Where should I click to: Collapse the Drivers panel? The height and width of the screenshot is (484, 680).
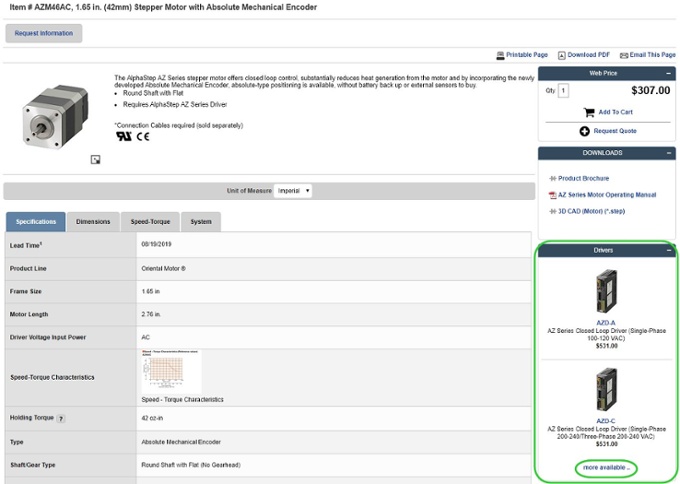(668, 250)
